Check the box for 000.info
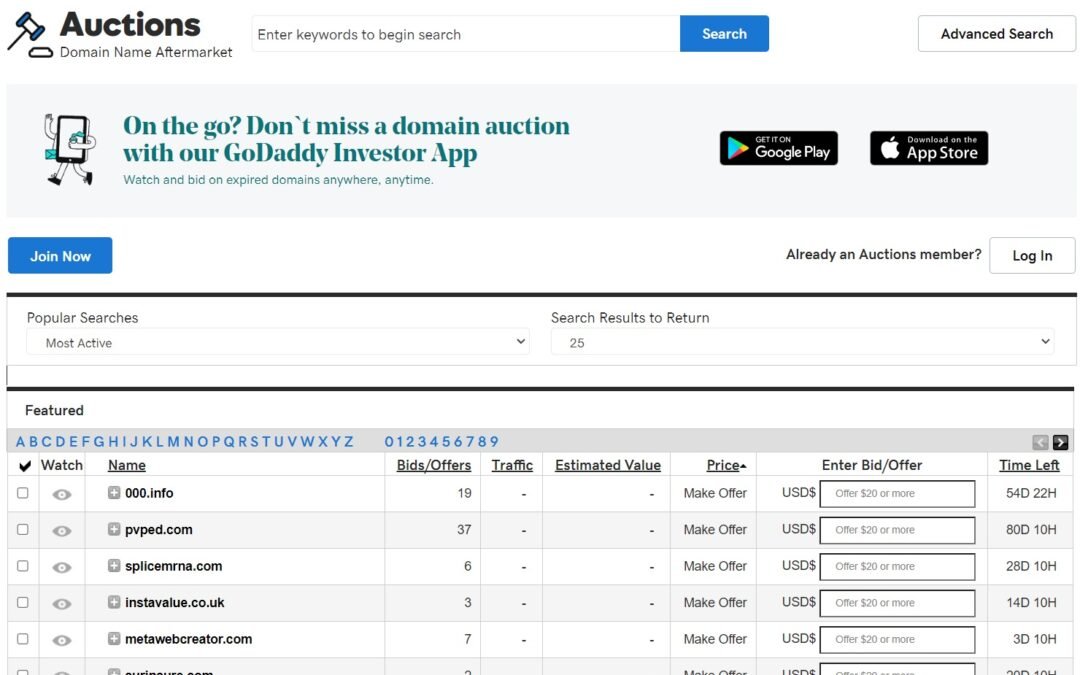This screenshot has height=675, width=1080. click(23, 493)
